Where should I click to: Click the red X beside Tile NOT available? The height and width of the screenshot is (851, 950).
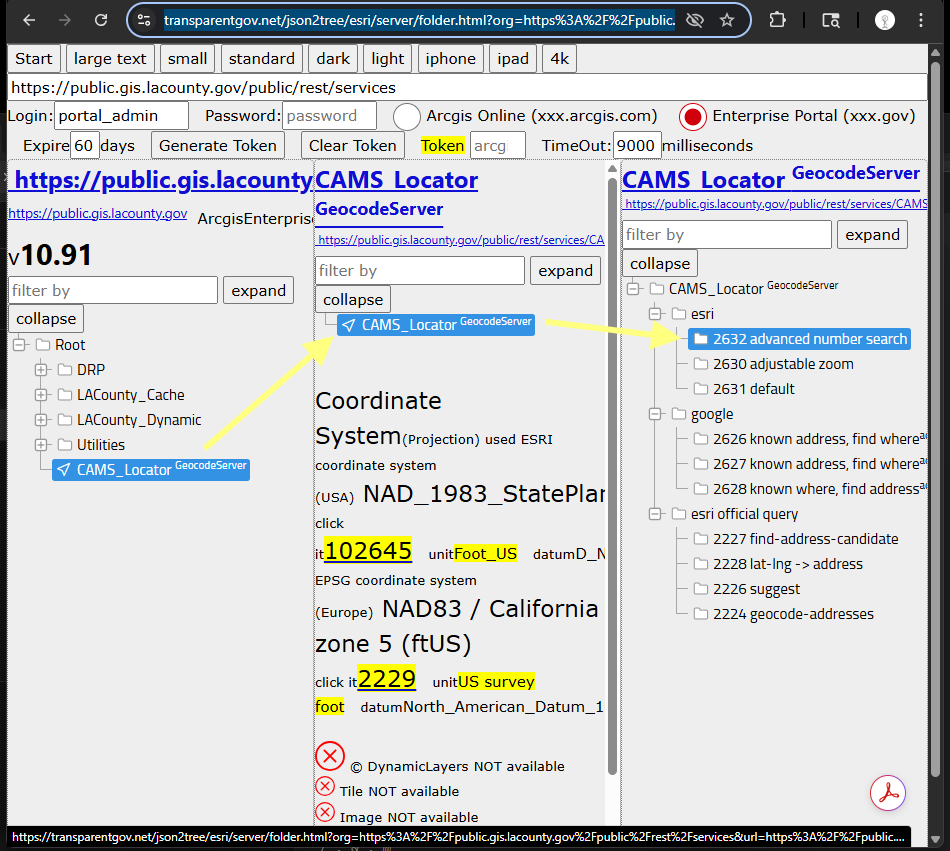[x=325, y=786]
